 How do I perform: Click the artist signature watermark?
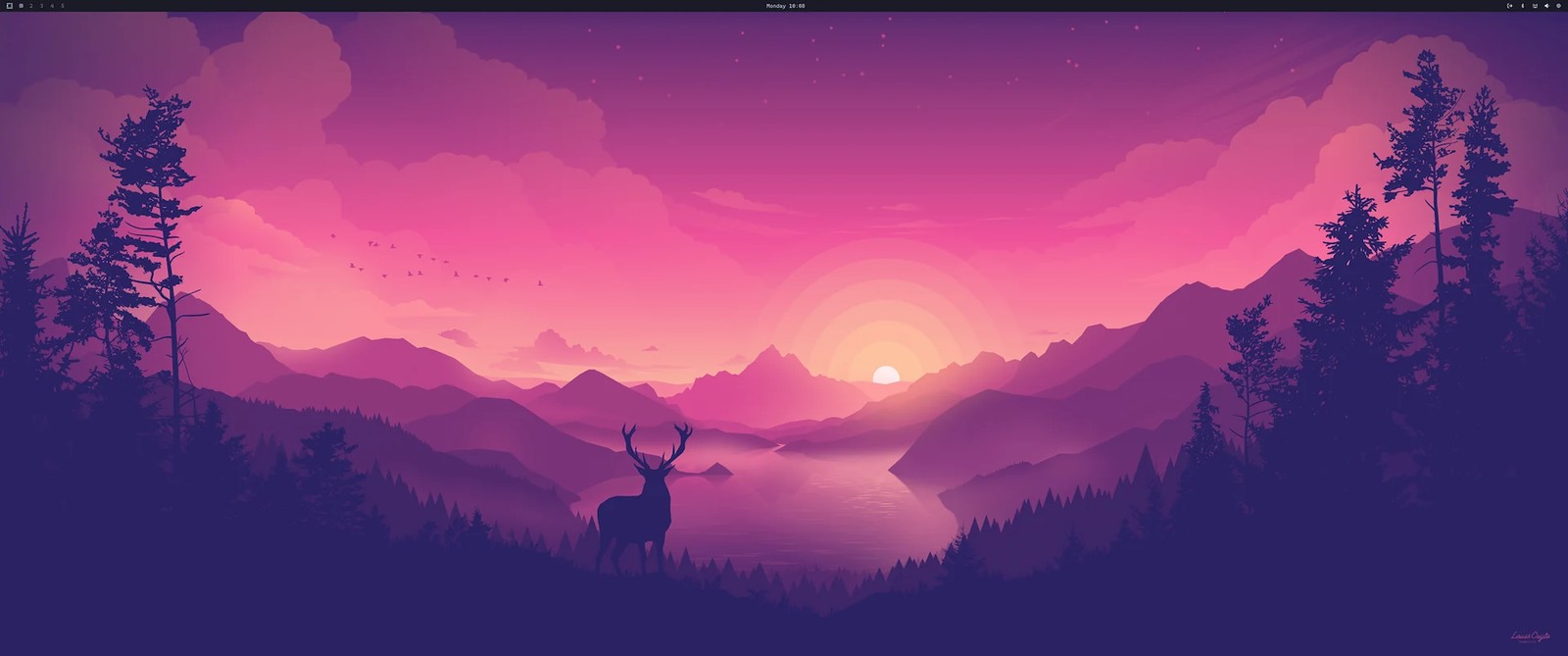(x=1530, y=637)
